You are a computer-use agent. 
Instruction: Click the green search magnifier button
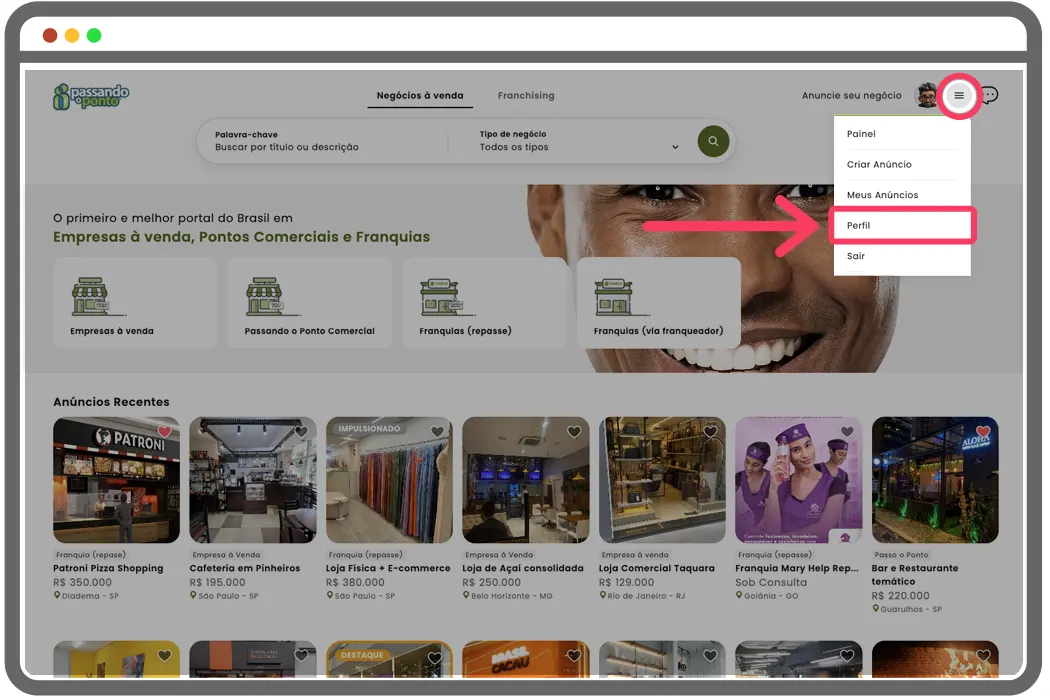tap(713, 141)
